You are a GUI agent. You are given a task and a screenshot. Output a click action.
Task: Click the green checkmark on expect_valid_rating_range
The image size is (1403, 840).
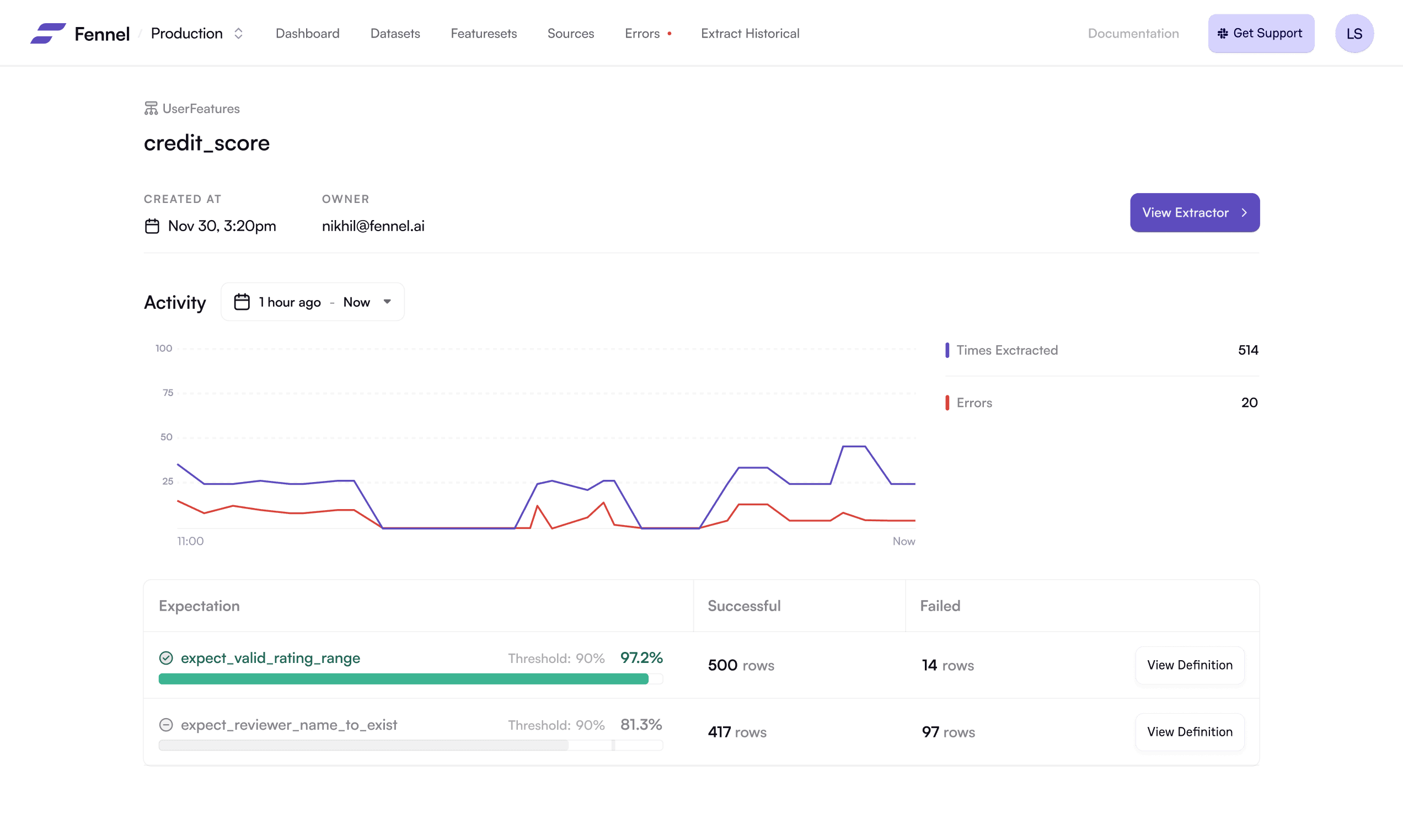[165, 658]
